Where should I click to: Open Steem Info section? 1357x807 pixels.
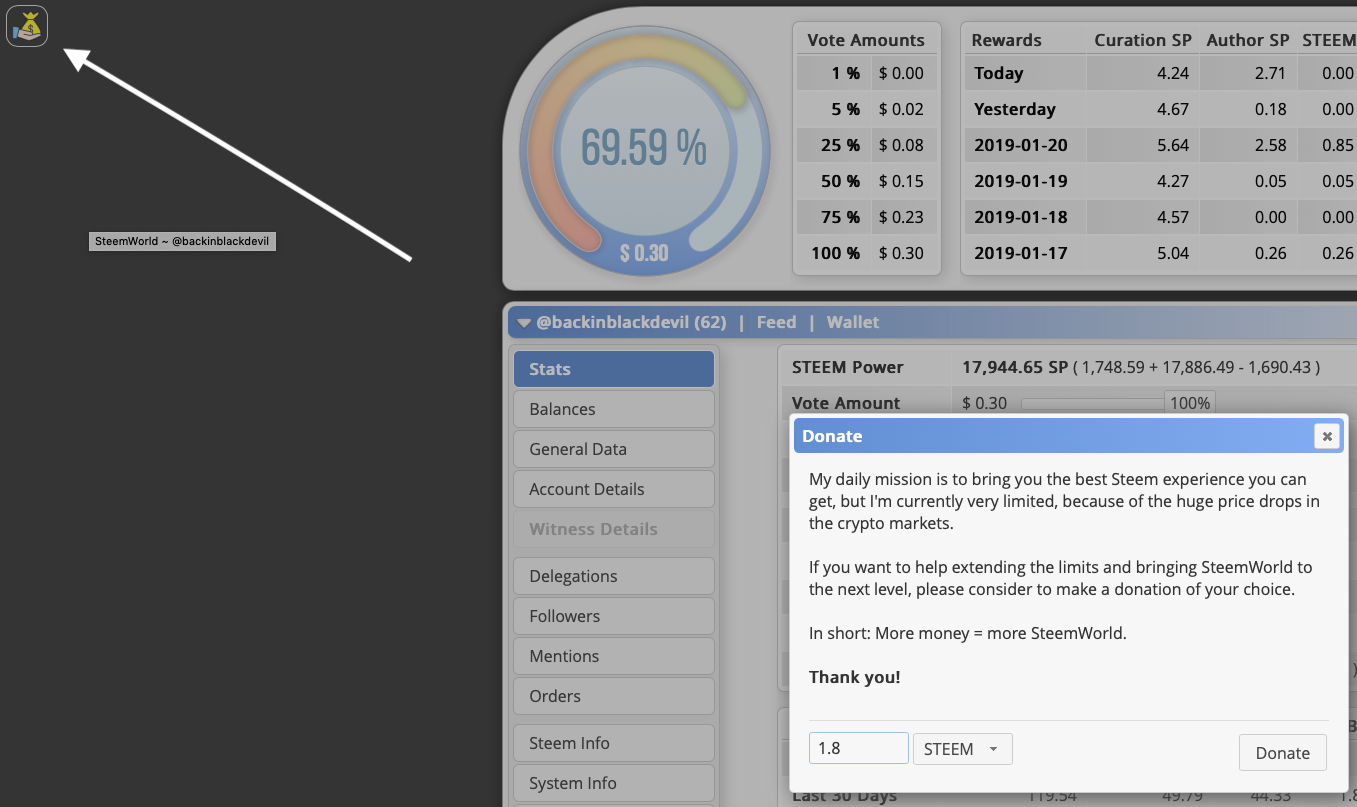point(614,743)
